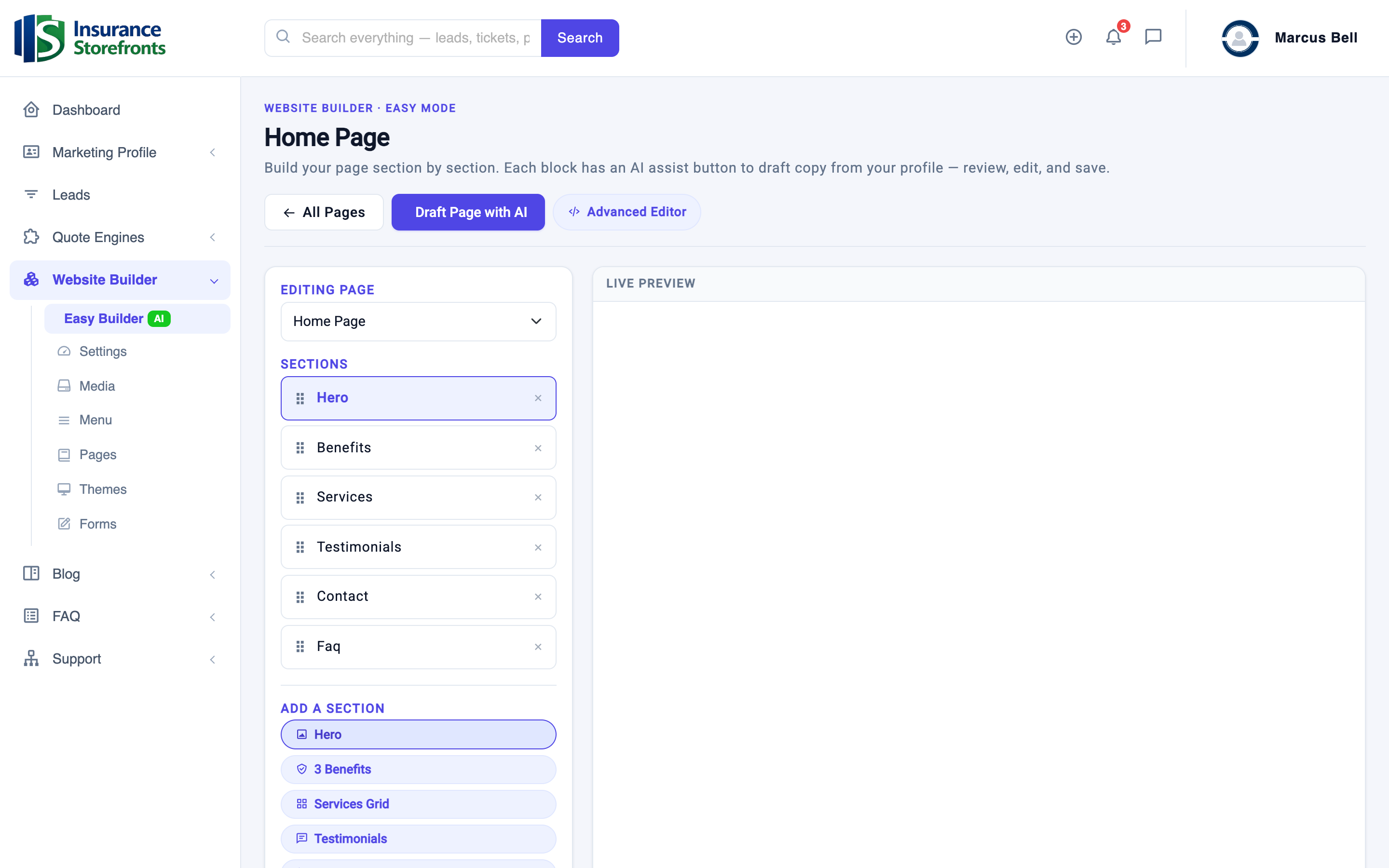This screenshot has width=1389, height=868.
Task: Click the Marcus Bell username
Action: [1316, 38]
